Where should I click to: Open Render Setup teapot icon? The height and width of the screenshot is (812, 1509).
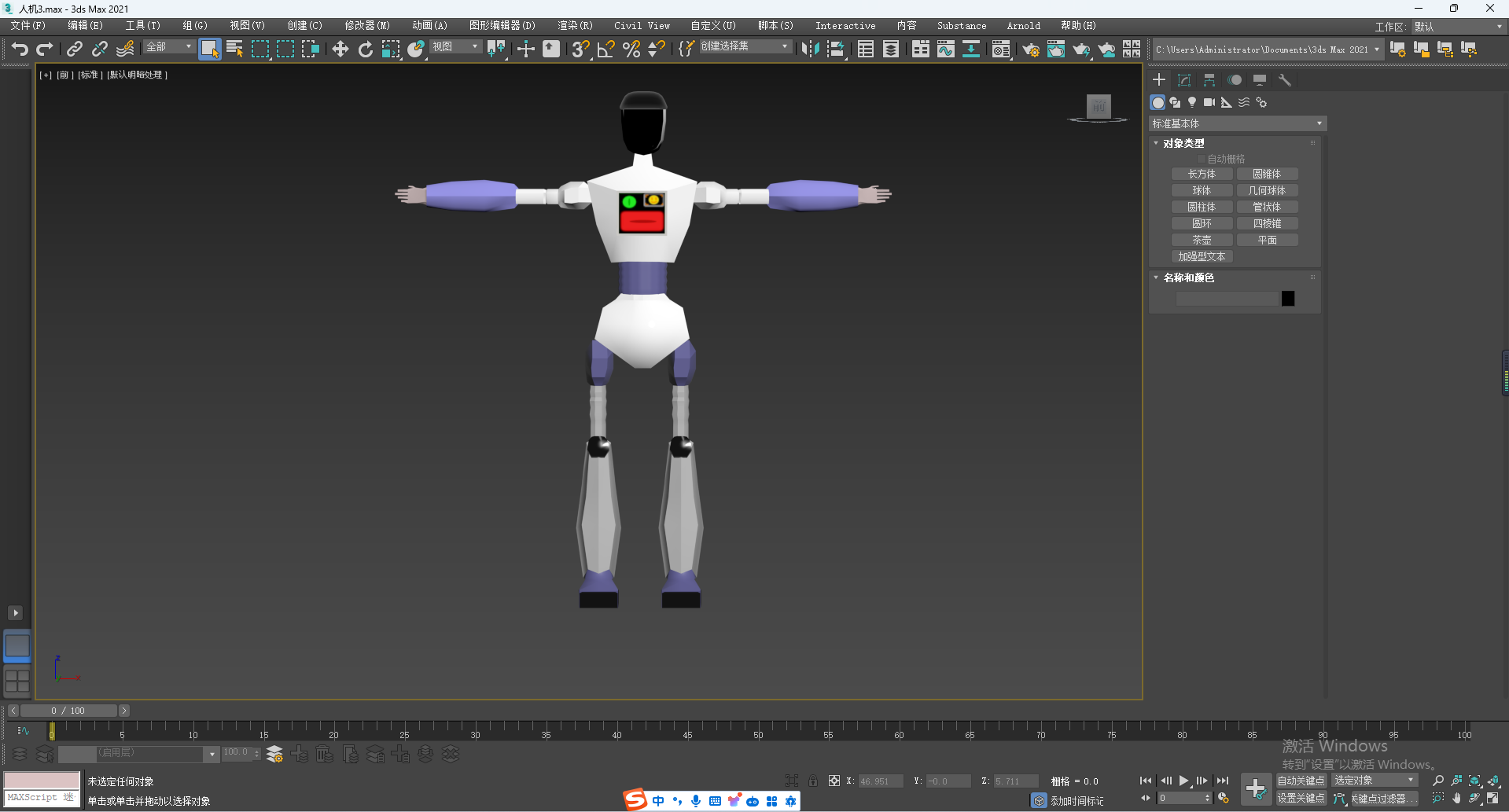(1030, 50)
